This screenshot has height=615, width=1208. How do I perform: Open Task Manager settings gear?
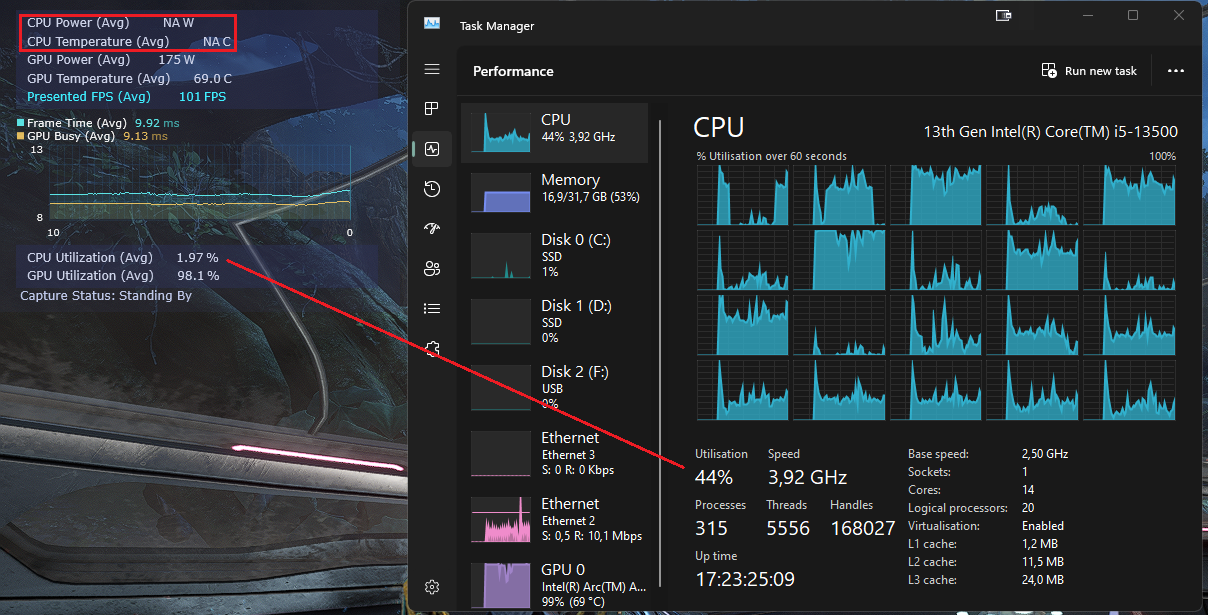tap(431, 587)
